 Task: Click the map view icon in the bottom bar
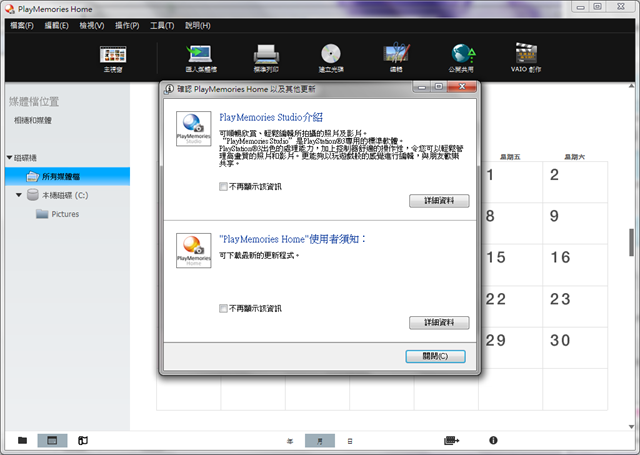(x=83, y=440)
